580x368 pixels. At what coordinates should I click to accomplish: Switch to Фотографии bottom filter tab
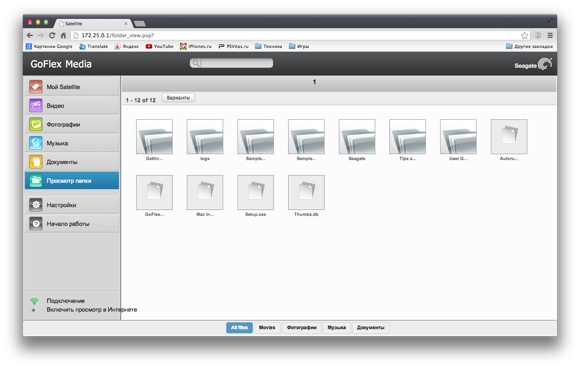[302, 328]
